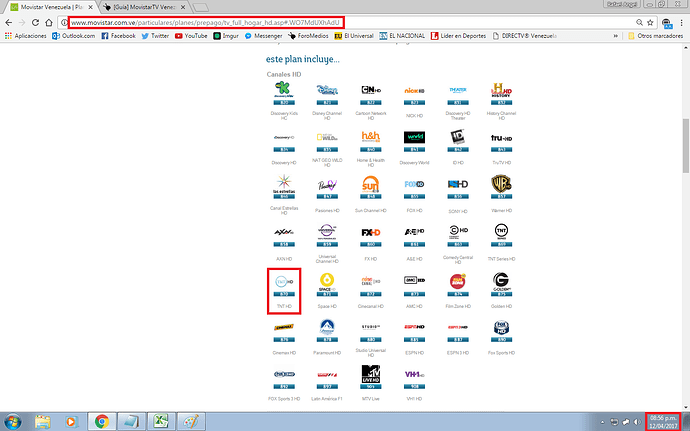Click the Disney Channel HD logo
690x431 pixels.
pyautogui.click(x=327, y=90)
